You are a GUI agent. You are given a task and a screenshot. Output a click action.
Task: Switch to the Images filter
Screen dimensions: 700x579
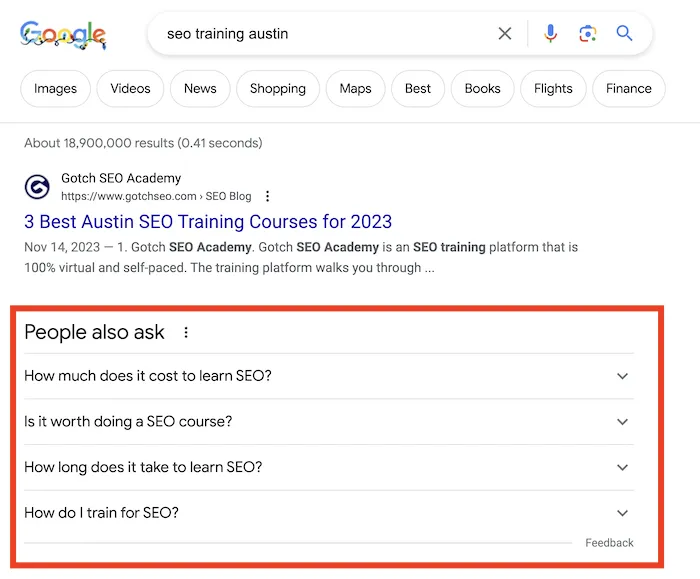coord(55,88)
